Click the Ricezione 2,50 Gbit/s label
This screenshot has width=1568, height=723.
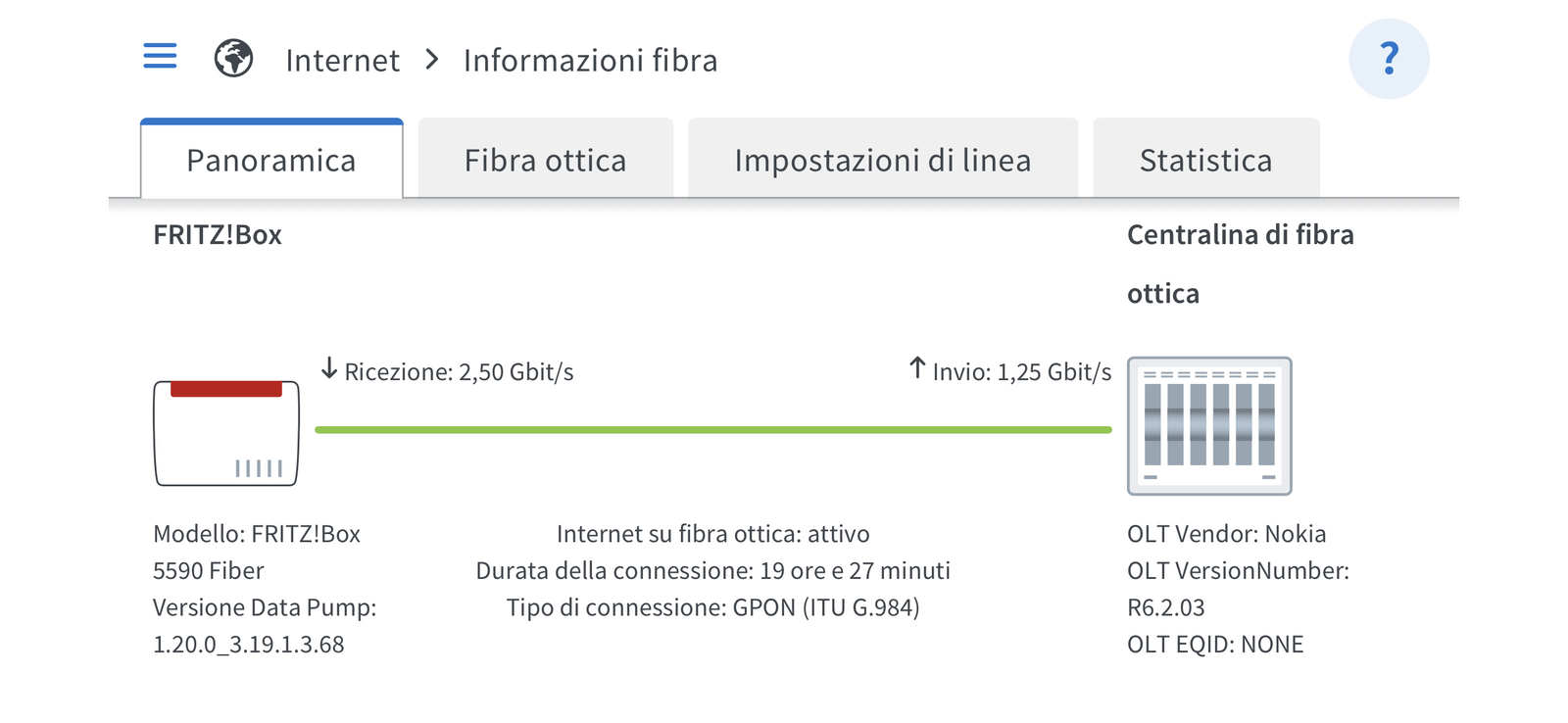459,372
